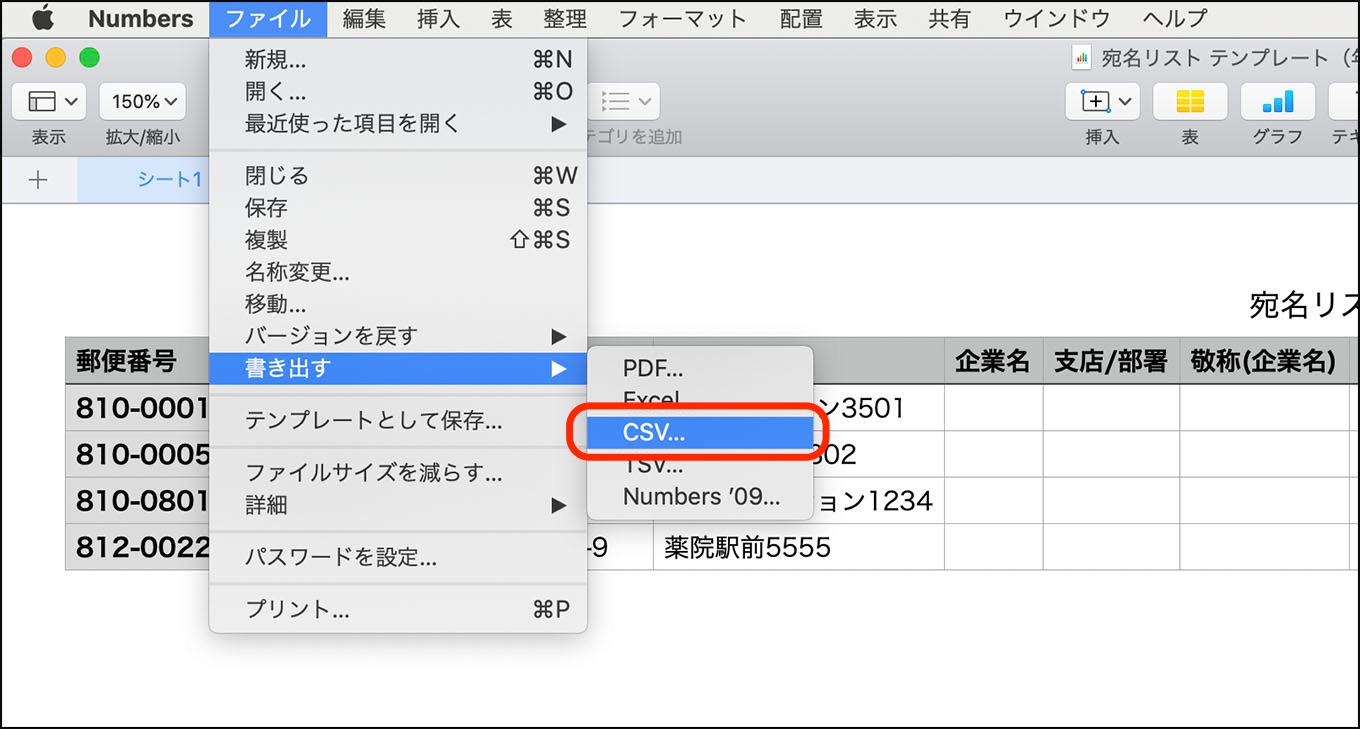1360x729 pixels.
Task: Export as PDF... from the submenu
Action: 700,369
